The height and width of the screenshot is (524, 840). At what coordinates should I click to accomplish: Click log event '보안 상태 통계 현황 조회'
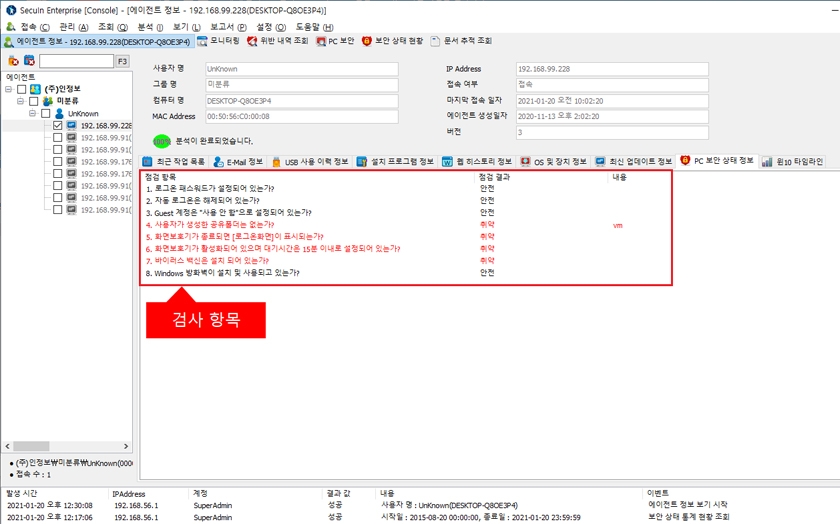coord(689,517)
